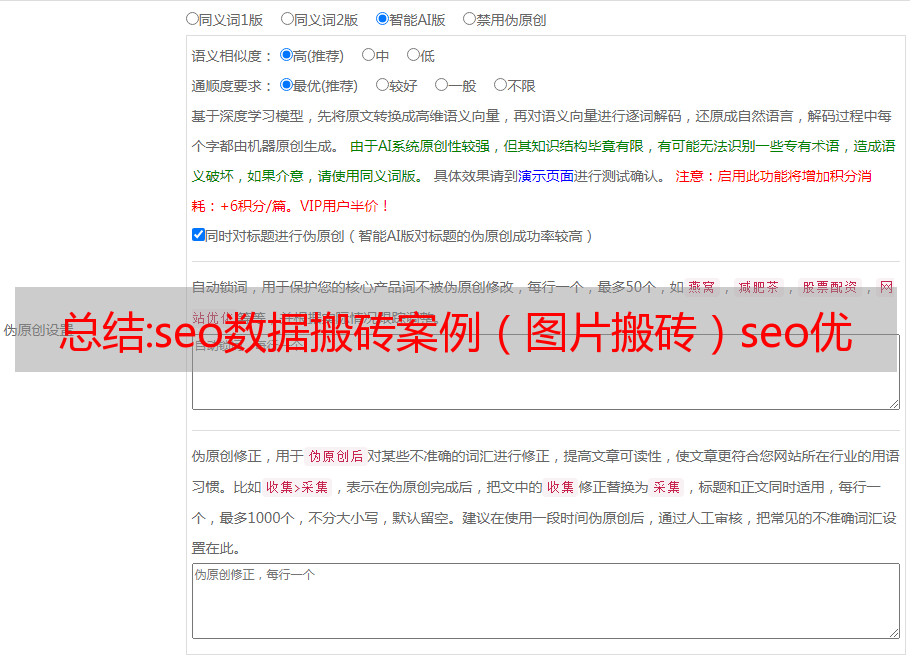Viewport: 911px width, 658px height.
Task: Open the 演示页面 link
Action: [x=546, y=176]
